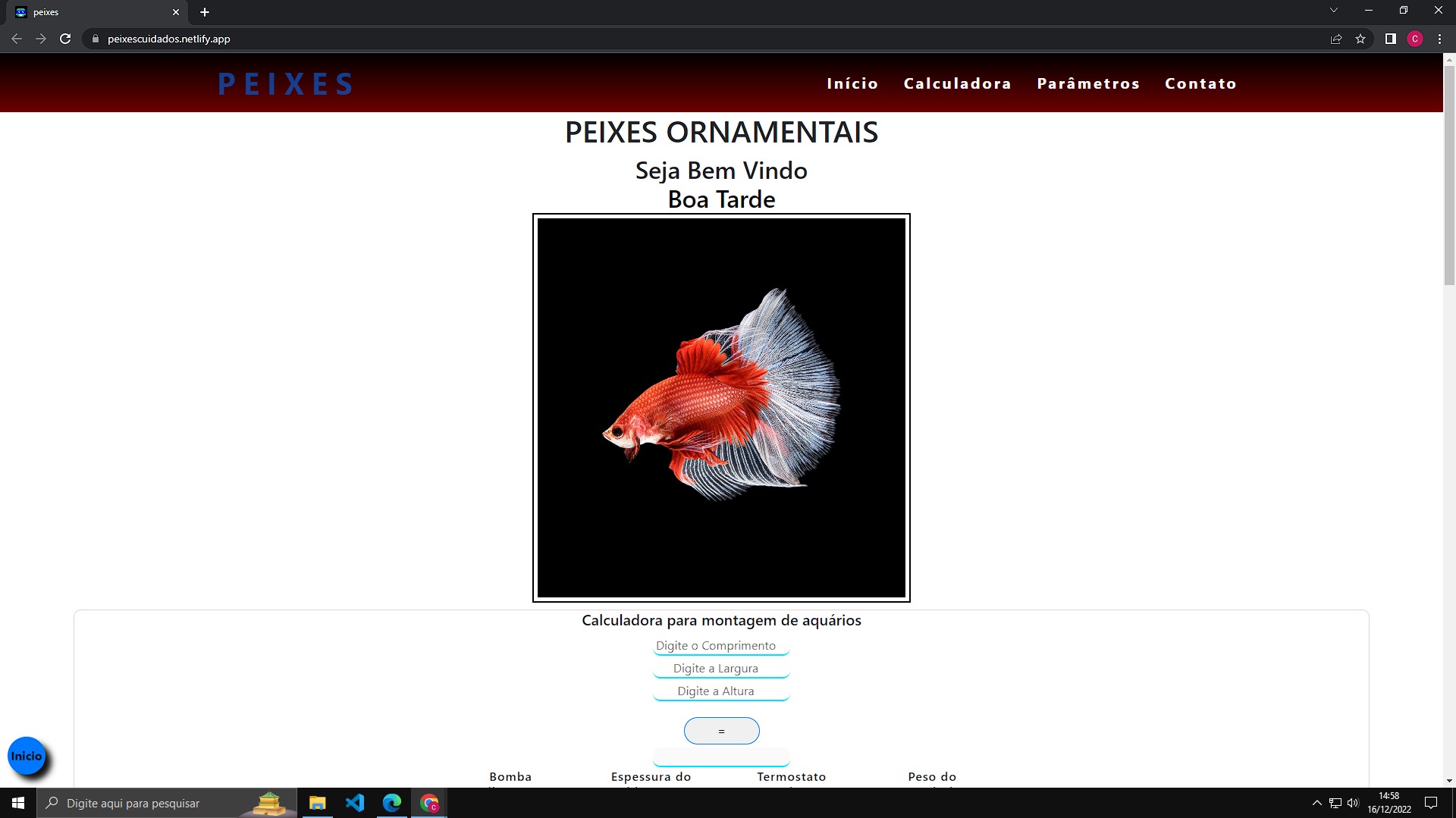Image resolution: width=1456 pixels, height=818 pixels.
Task: Select the peixes browser tab
Action: click(98, 12)
